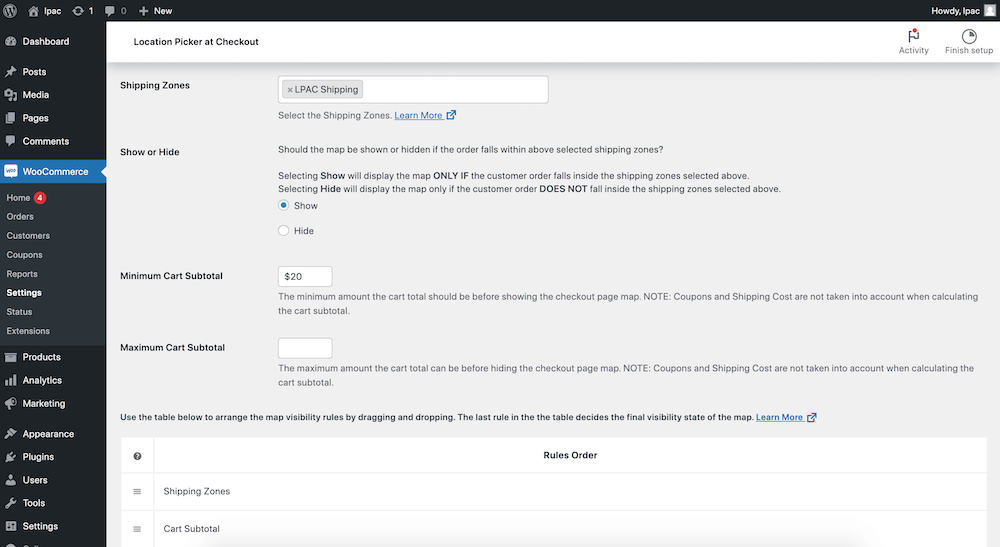Click the Marketing megaphone icon
This screenshot has height=547, width=1000.
coord(10,404)
